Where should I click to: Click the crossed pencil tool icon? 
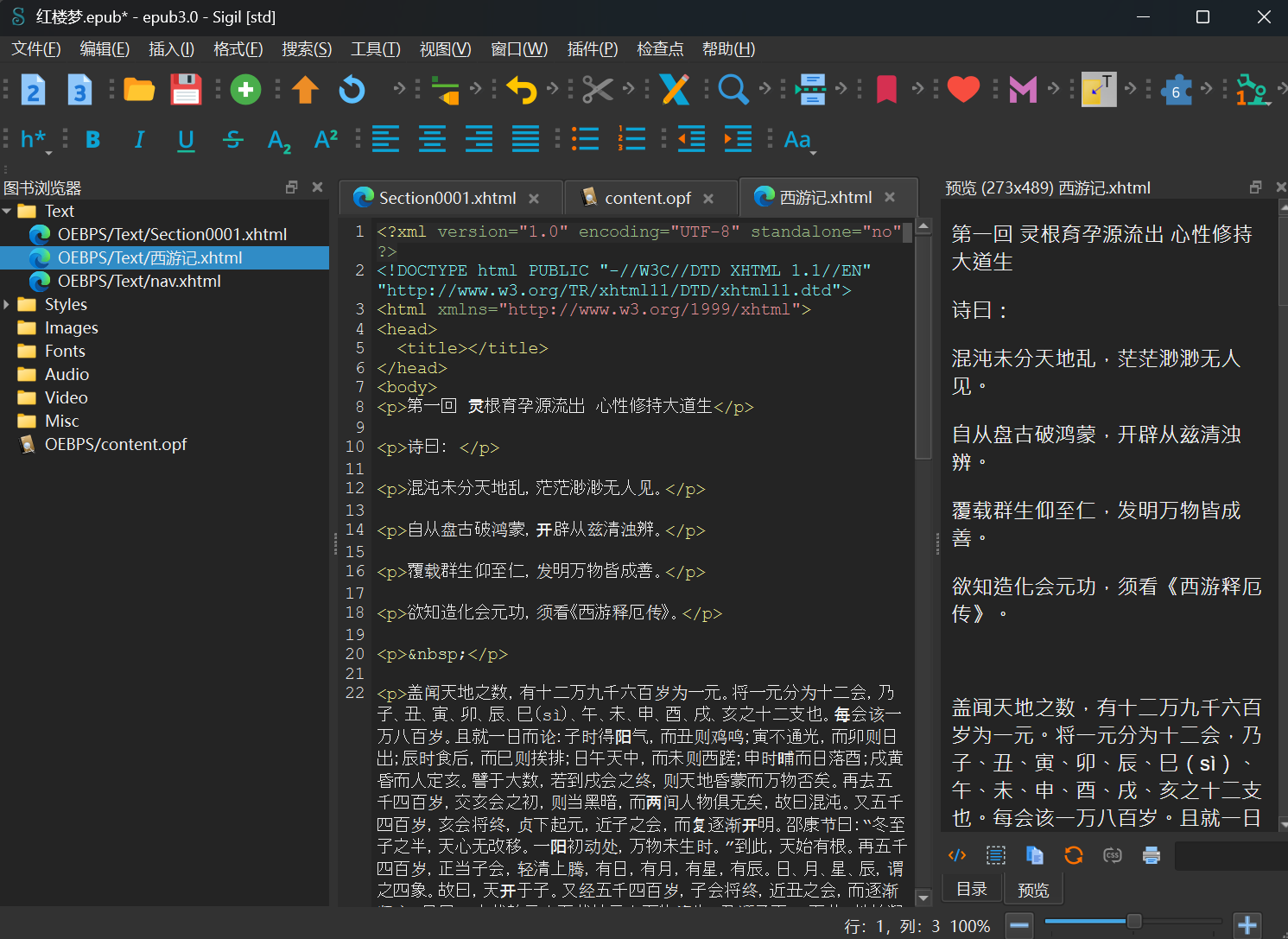(x=675, y=89)
